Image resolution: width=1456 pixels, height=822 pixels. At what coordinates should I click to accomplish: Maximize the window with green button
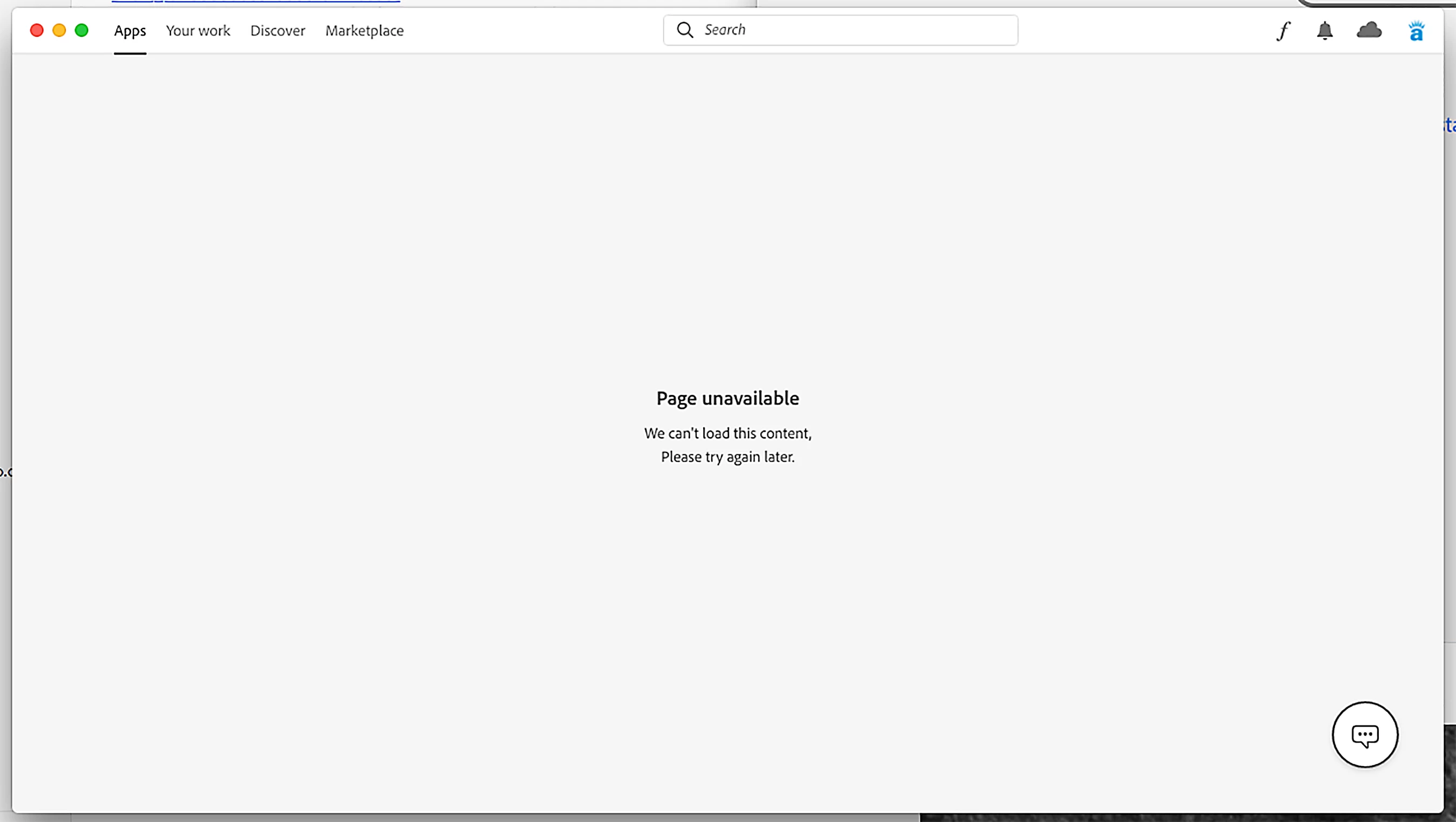tap(81, 30)
